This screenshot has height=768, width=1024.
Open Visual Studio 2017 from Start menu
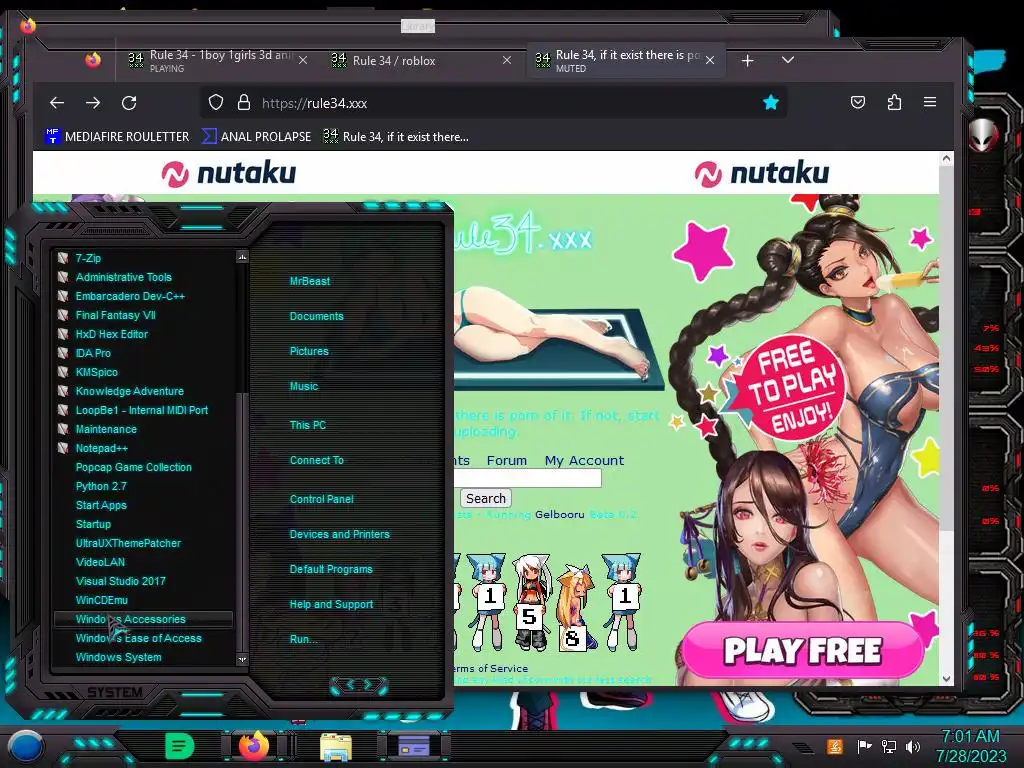pyautogui.click(x=120, y=581)
